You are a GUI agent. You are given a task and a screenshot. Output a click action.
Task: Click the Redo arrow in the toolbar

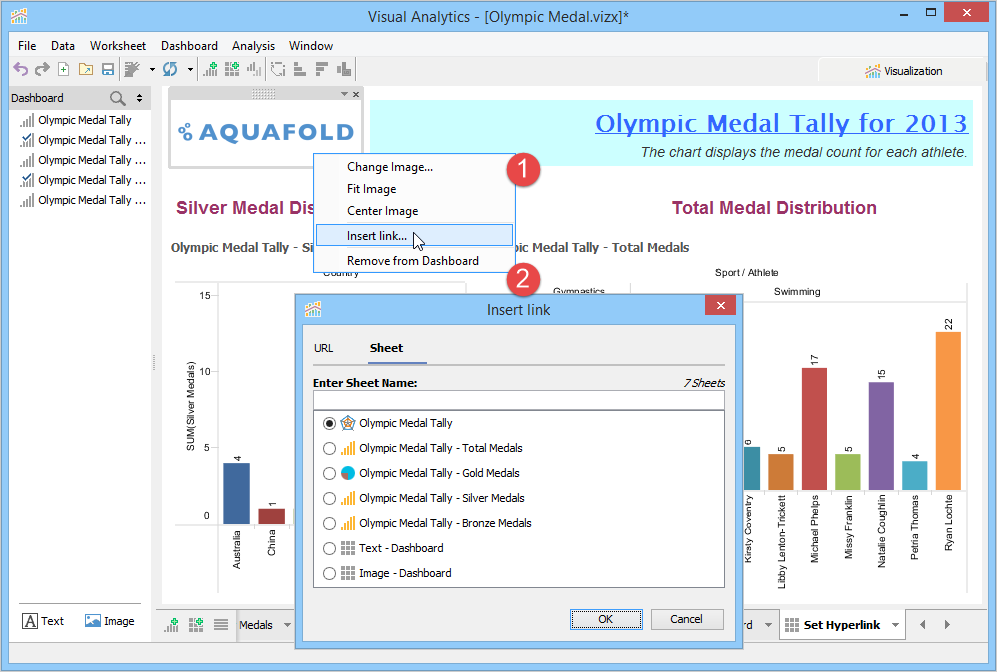tap(42, 69)
